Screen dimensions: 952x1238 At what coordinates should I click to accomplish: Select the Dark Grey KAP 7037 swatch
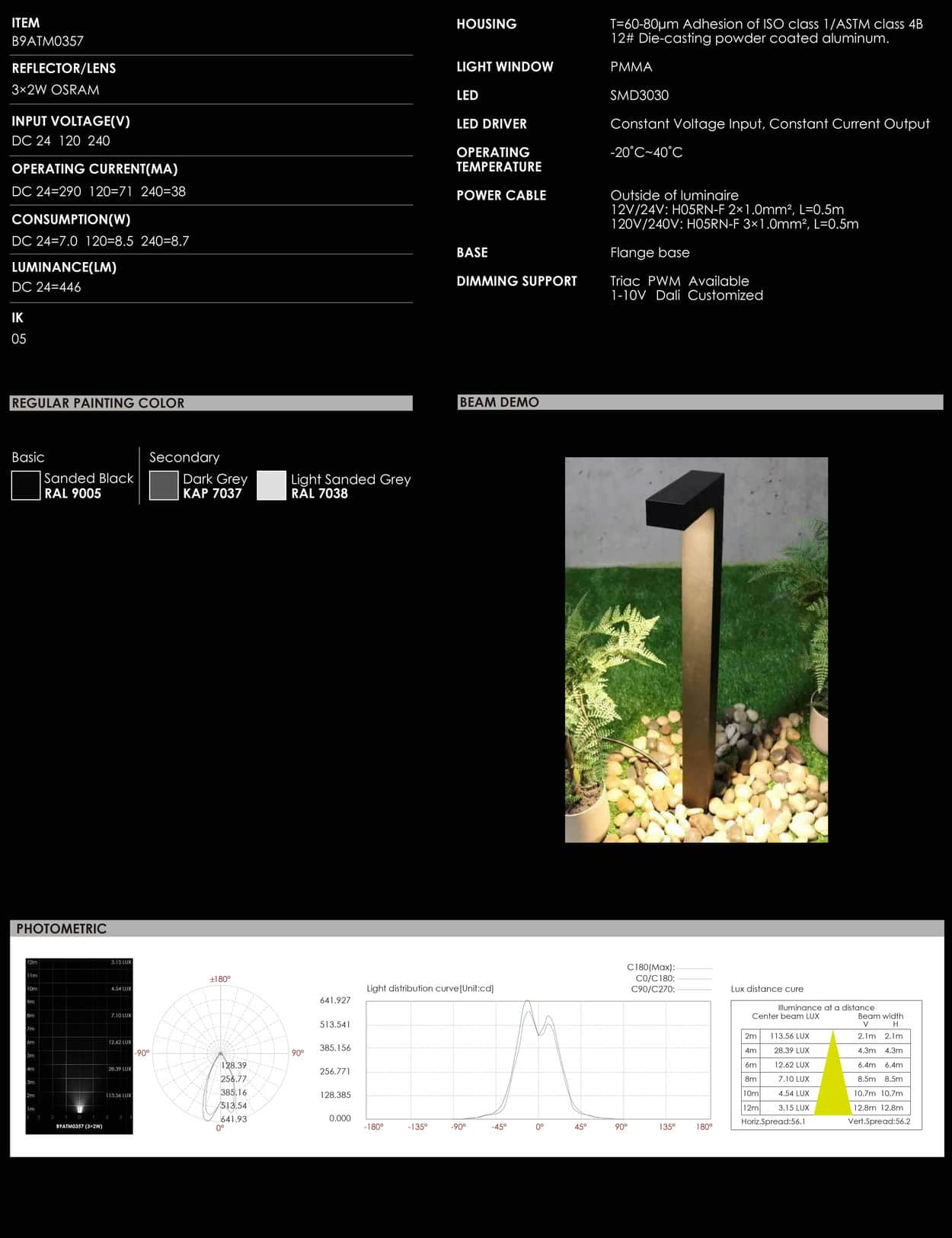164,485
